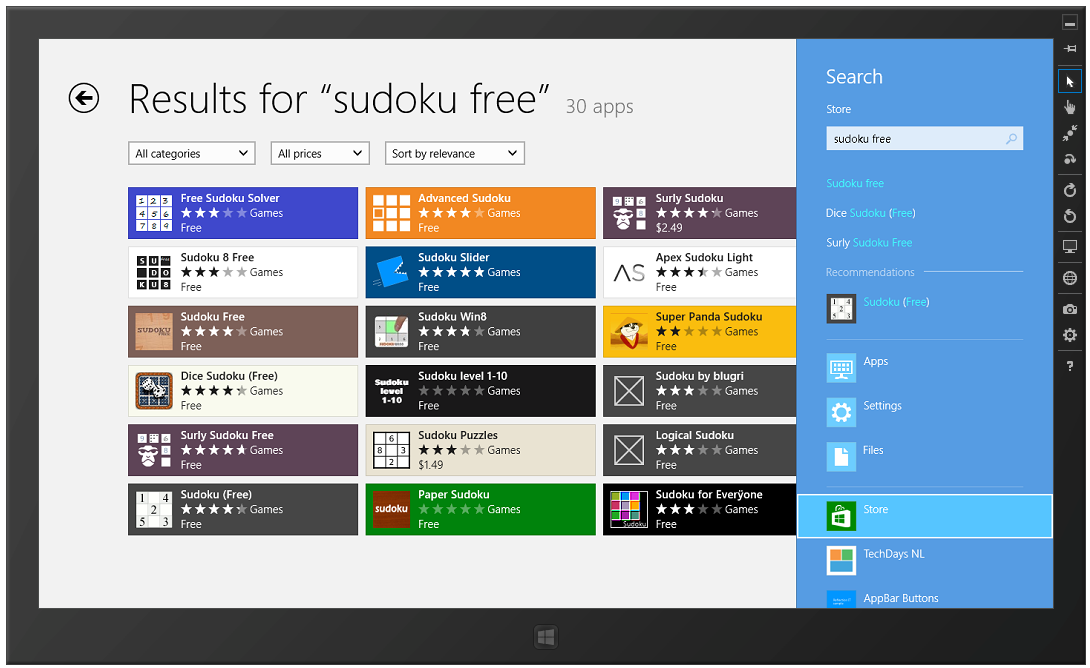Open the Advanced Sudoku orange grid icon
The width and height of the screenshot is (1090, 668).
(391, 213)
